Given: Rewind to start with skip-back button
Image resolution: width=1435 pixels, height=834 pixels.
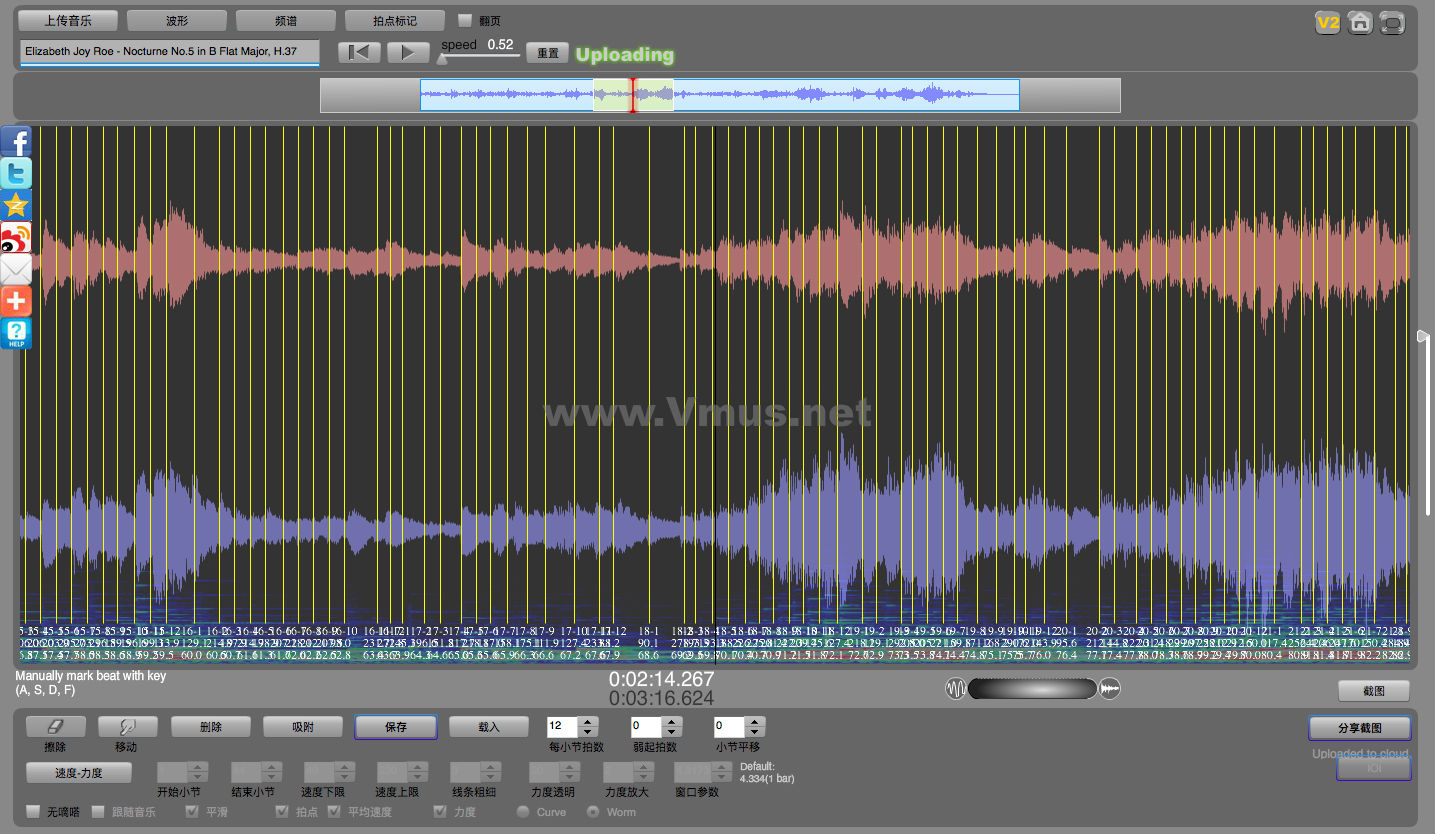Looking at the screenshot, I should point(359,53).
